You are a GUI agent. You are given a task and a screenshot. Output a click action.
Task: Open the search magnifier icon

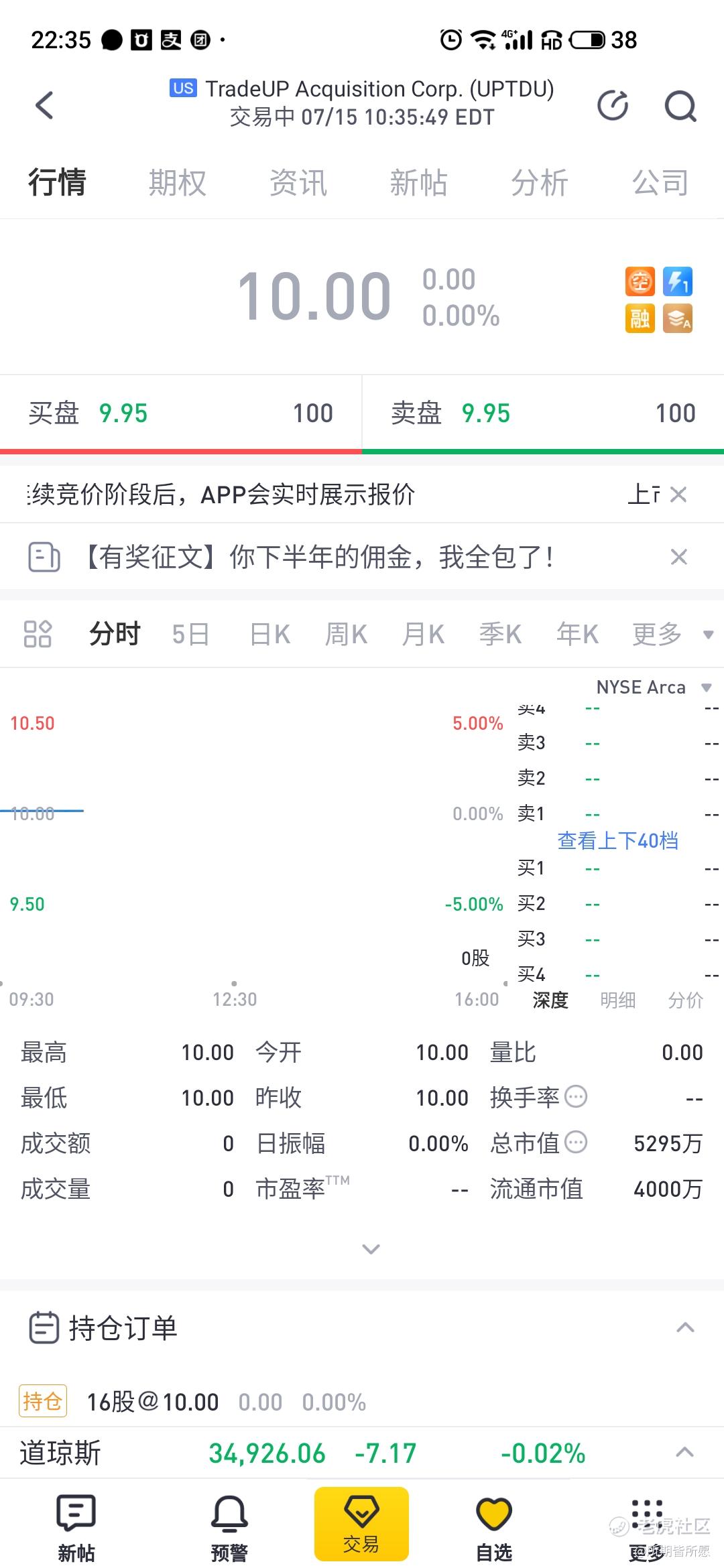point(680,106)
